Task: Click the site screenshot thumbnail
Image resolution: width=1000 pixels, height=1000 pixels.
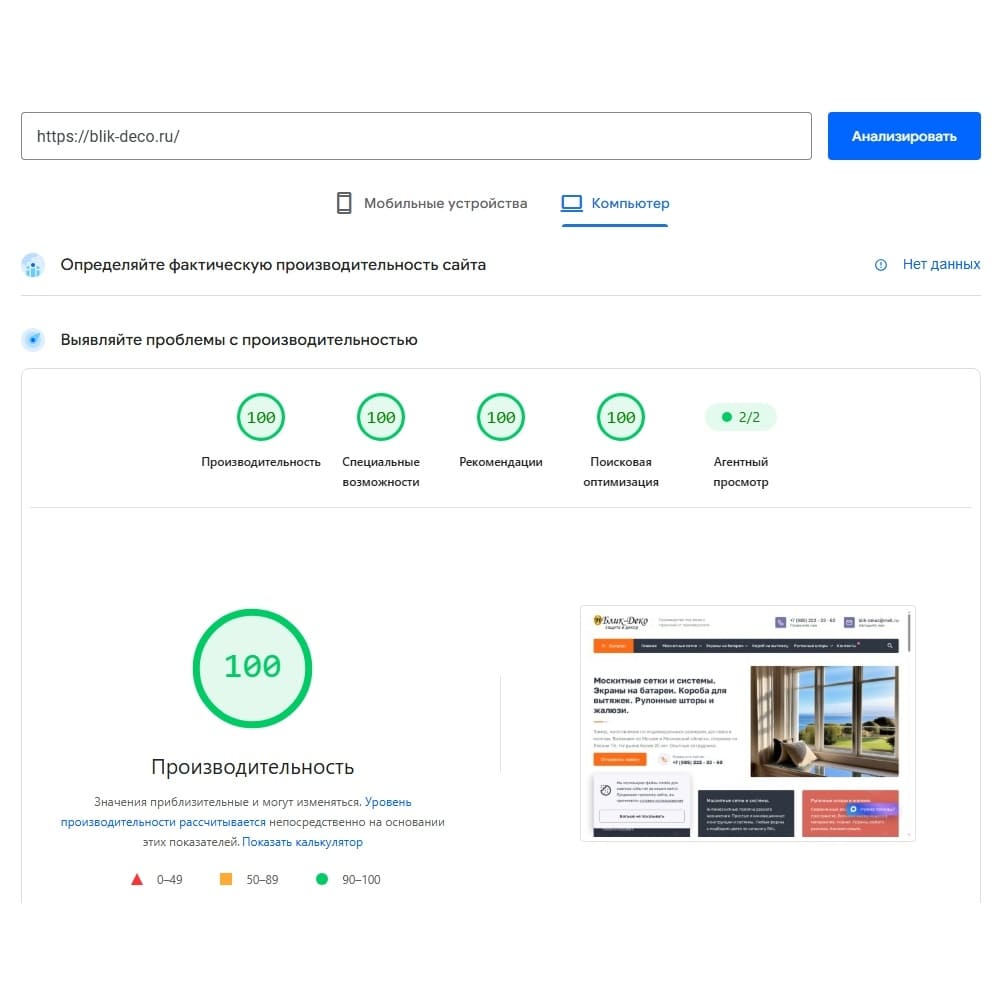Action: click(x=747, y=723)
